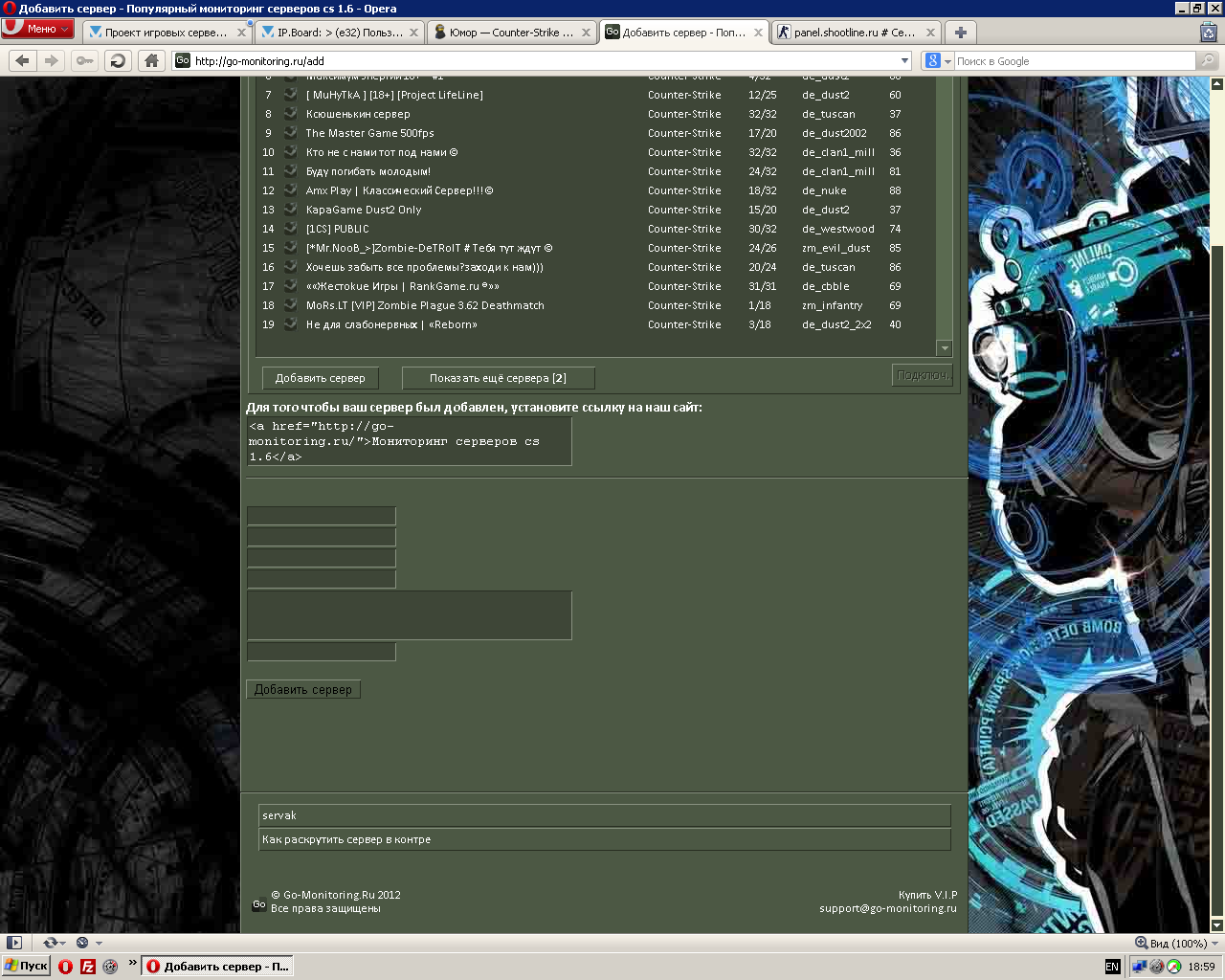Open the closed tabs trash icon
The width and height of the screenshot is (1225, 980).
pos(1209,32)
